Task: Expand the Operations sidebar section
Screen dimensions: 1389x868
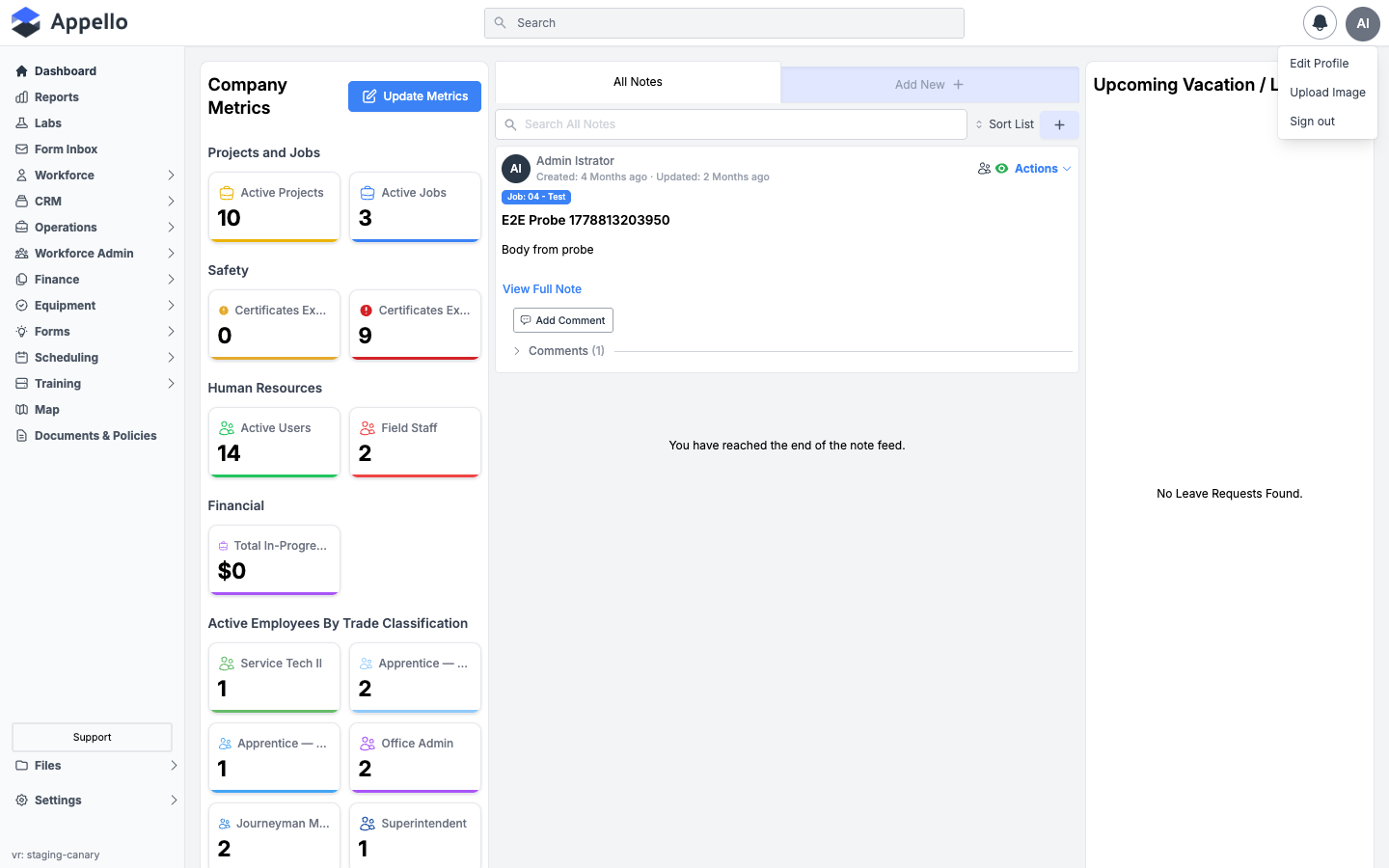Action: [x=95, y=228]
